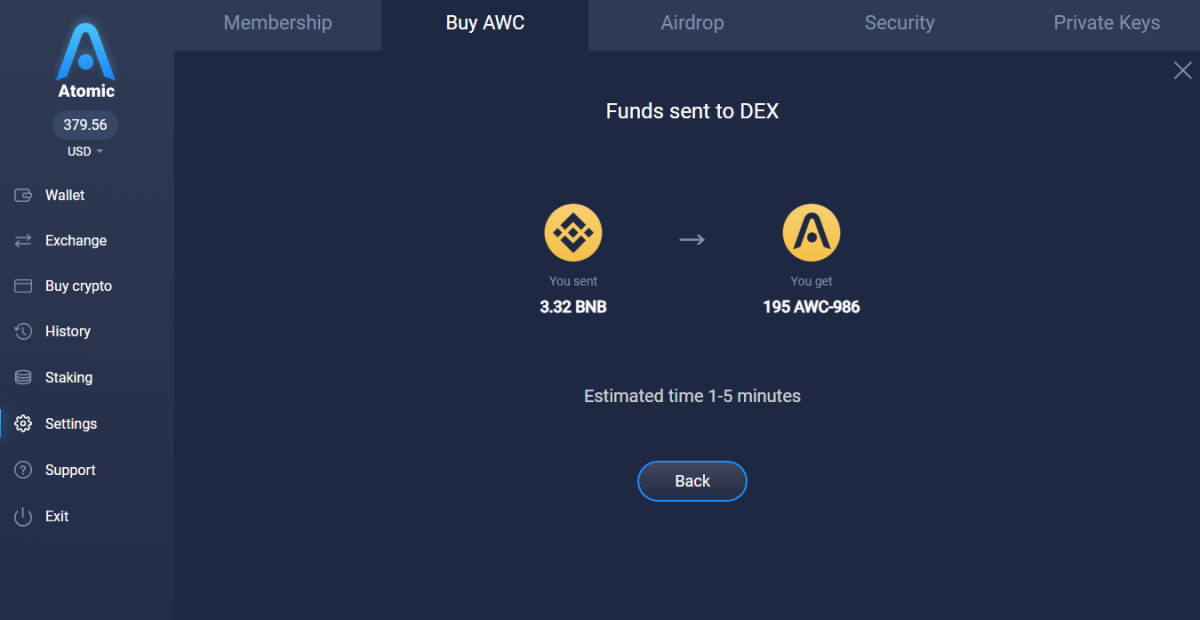
Task: Expand the USD currency dropdown
Action: [86, 152]
